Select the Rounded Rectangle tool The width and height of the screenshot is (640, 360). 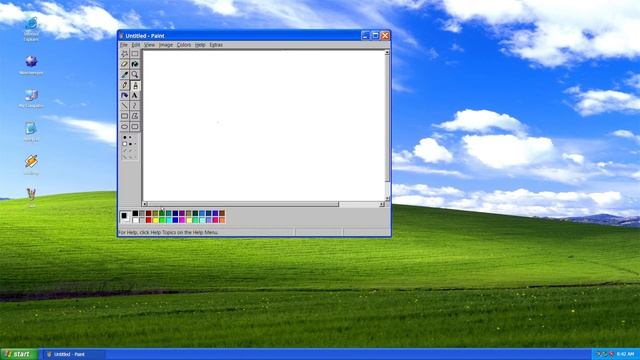coord(135,127)
